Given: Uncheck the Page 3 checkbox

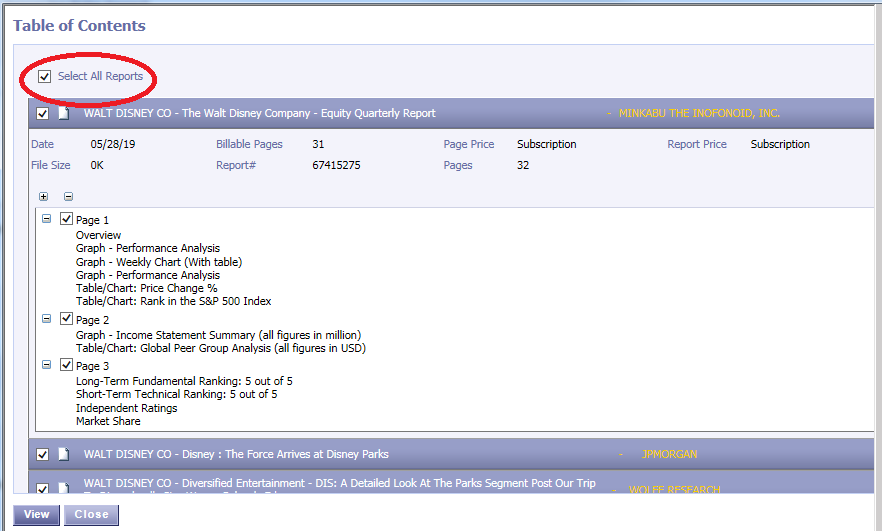Looking at the screenshot, I should point(67,366).
